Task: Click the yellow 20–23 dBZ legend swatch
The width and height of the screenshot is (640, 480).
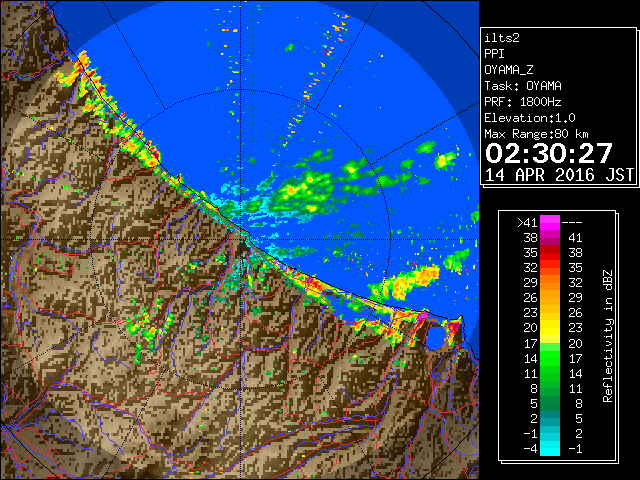Action: tap(550, 328)
